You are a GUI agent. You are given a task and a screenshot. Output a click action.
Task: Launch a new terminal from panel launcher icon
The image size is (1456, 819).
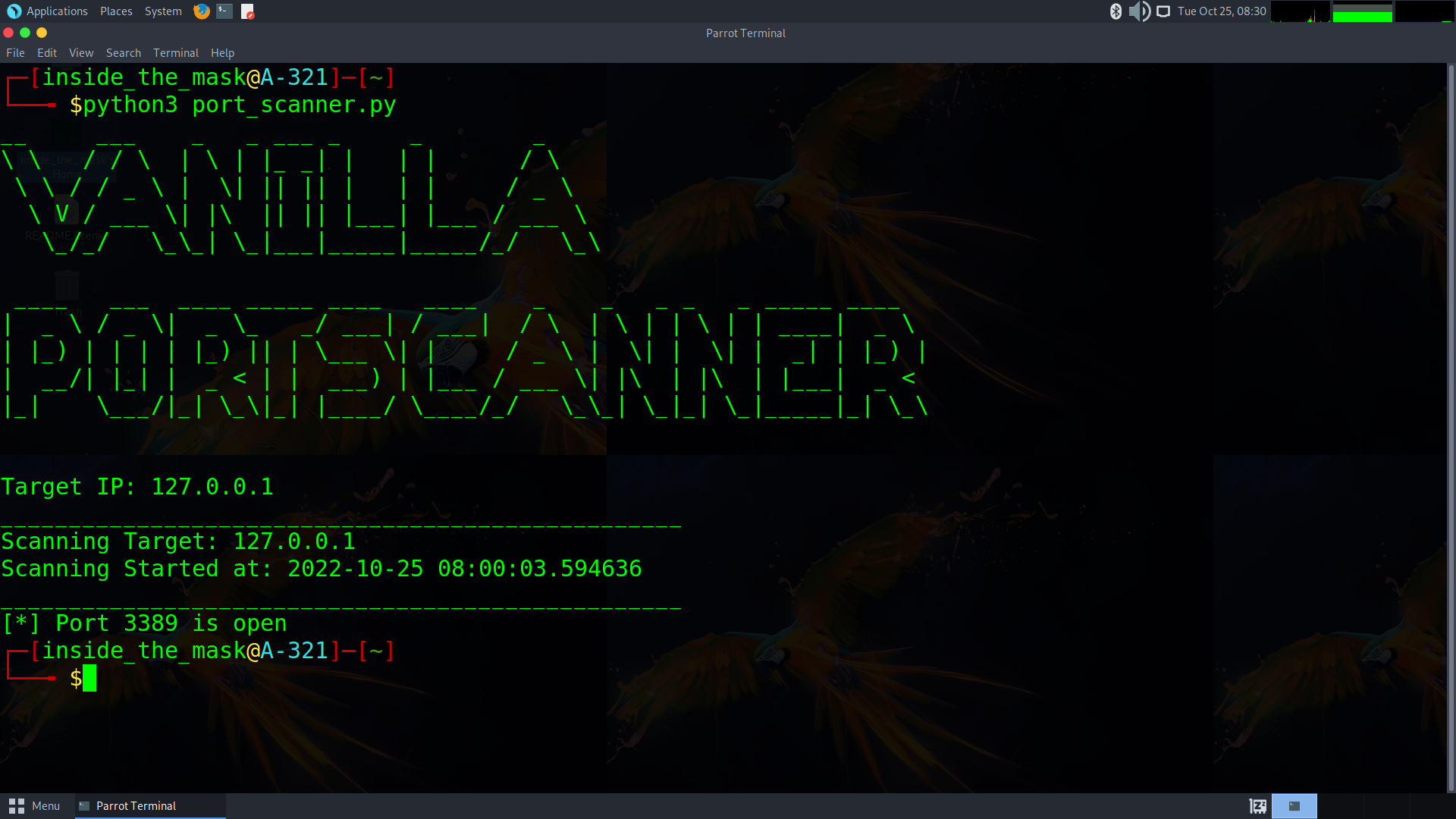tap(224, 11)
